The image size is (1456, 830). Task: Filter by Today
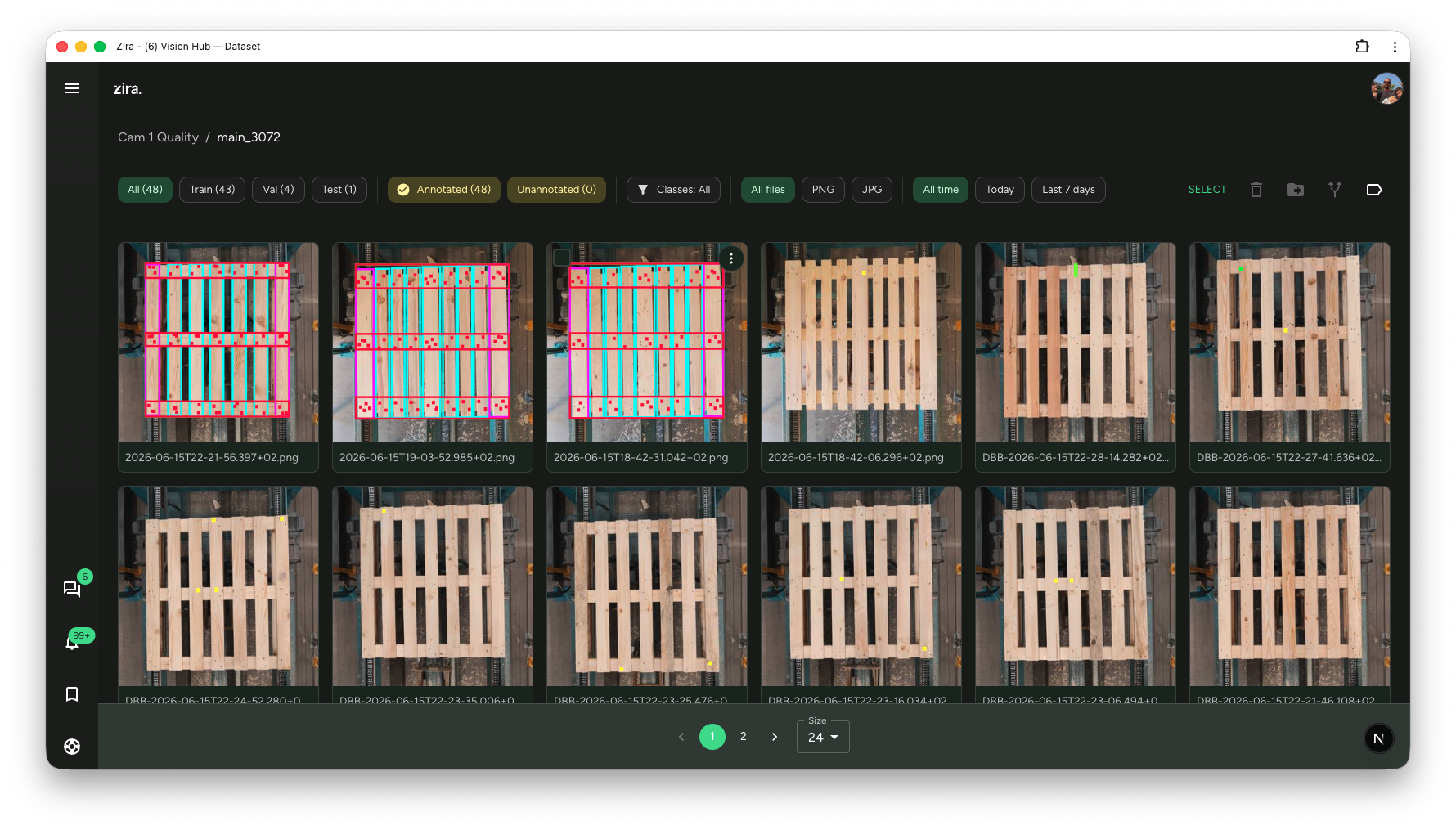tap(1000, 190)
